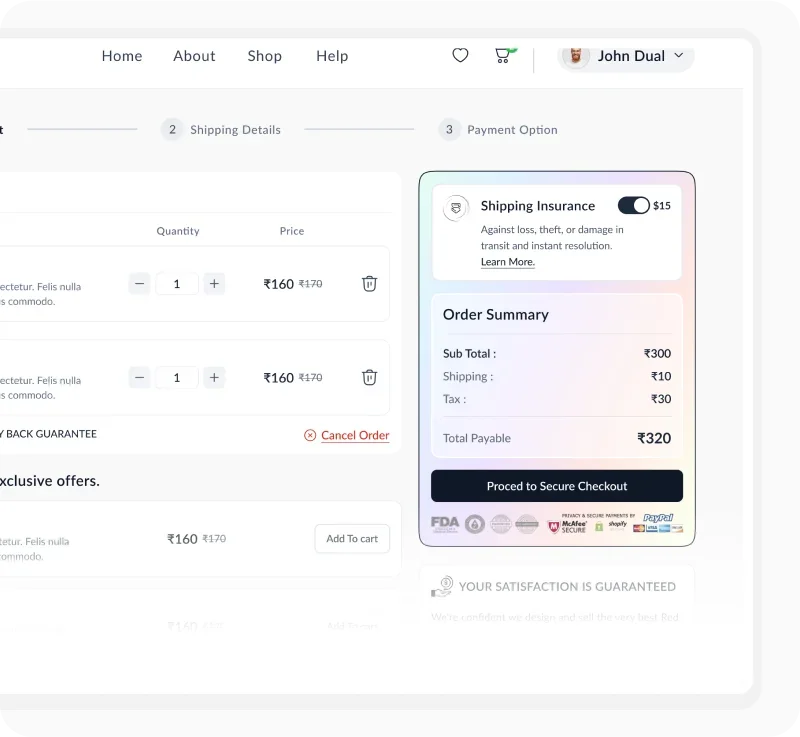Viewport: 800px width, 737px height.
Task: Click the Total Payable ₹320 amount
Action: (x=654, y=438)
